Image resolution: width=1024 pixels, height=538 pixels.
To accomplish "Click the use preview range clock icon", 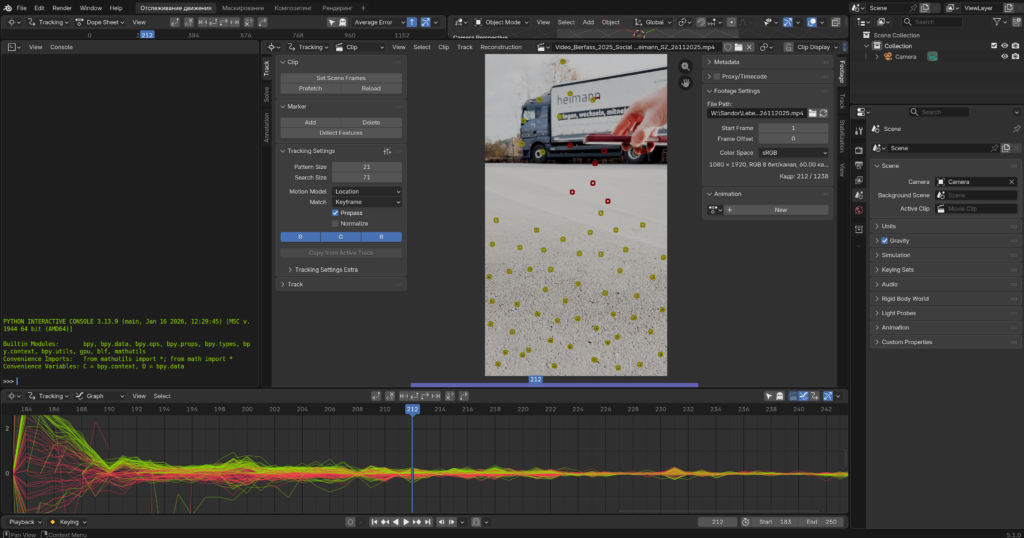I will (745, 522).
